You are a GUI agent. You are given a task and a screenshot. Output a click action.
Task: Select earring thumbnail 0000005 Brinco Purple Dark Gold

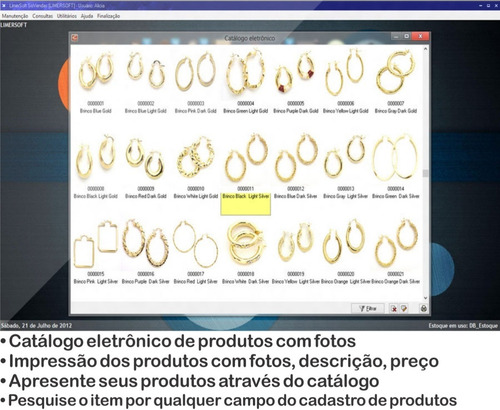click(296, 73)
